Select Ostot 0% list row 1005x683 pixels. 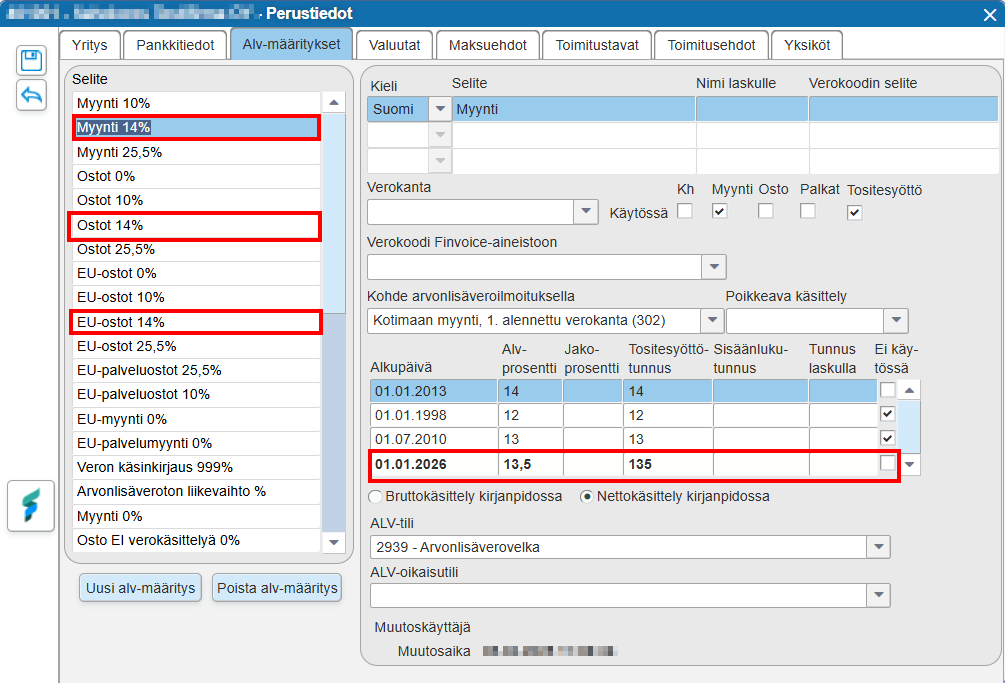coord(196,176)
